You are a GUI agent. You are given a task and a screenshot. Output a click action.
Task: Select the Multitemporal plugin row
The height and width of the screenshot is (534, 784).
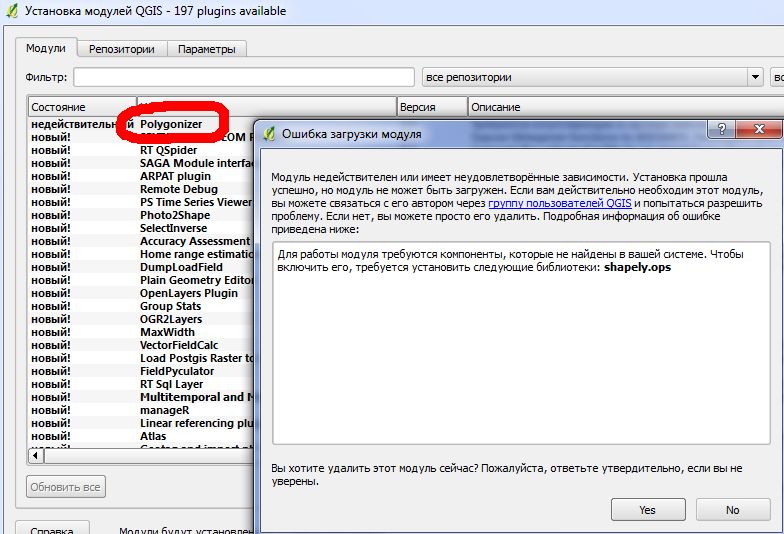coord(197,397)
